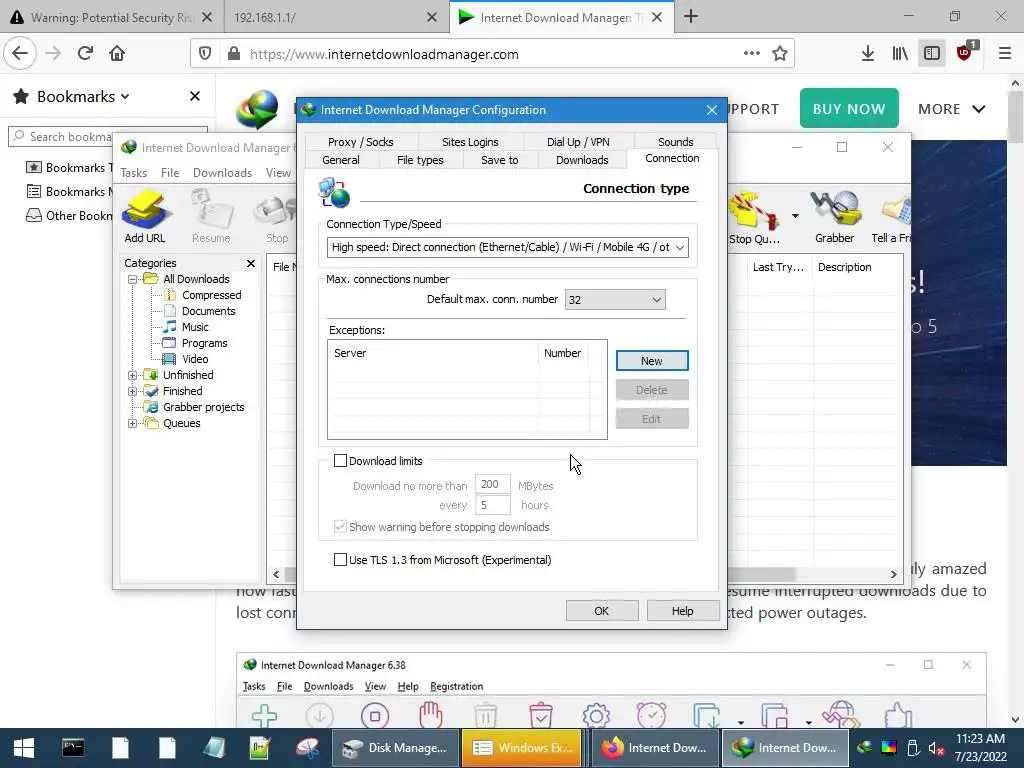Image resolution: width=1024 pixels, height=768 pixels.
Task: Open the Firefox library icon
Action: (x=900, y=54)
